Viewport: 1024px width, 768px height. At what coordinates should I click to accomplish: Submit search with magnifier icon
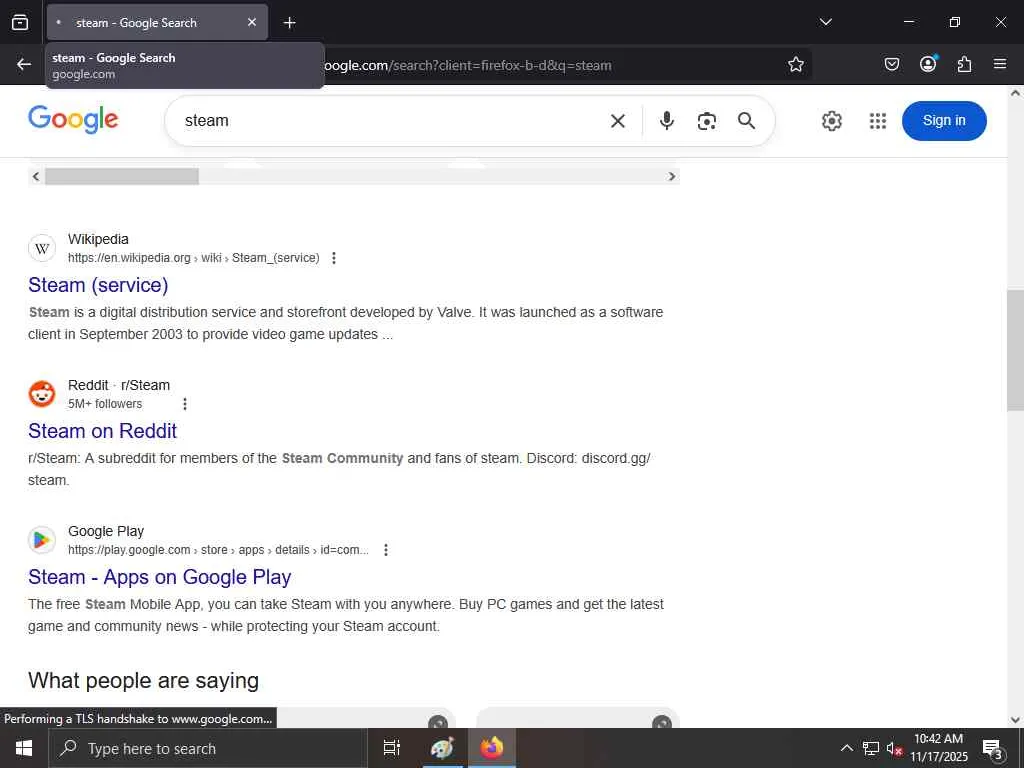coord(746,121)
